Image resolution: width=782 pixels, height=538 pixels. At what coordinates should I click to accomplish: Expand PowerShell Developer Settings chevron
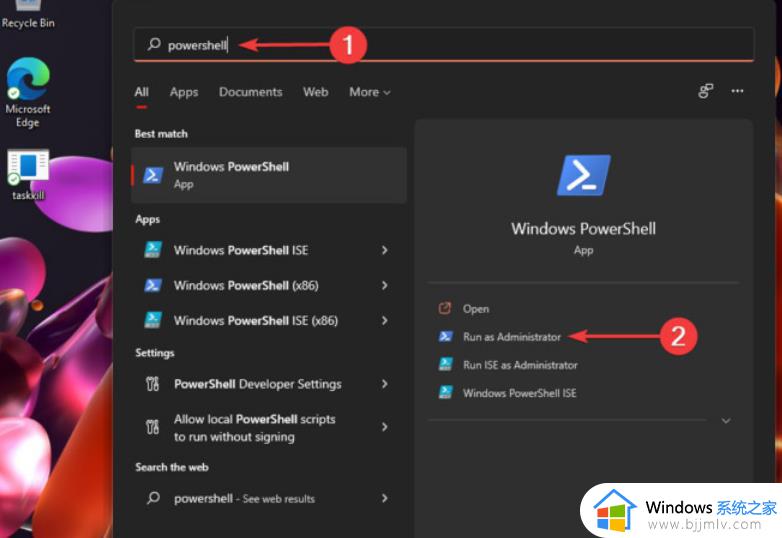[385, 384]
